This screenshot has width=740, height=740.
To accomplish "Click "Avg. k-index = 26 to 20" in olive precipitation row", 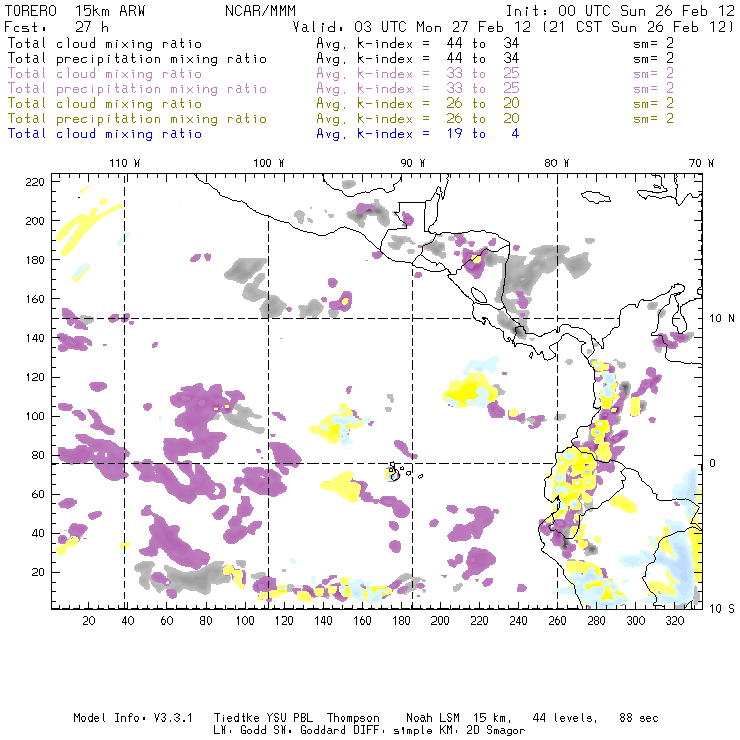I will pyautogui.click(x=418, y=119).
